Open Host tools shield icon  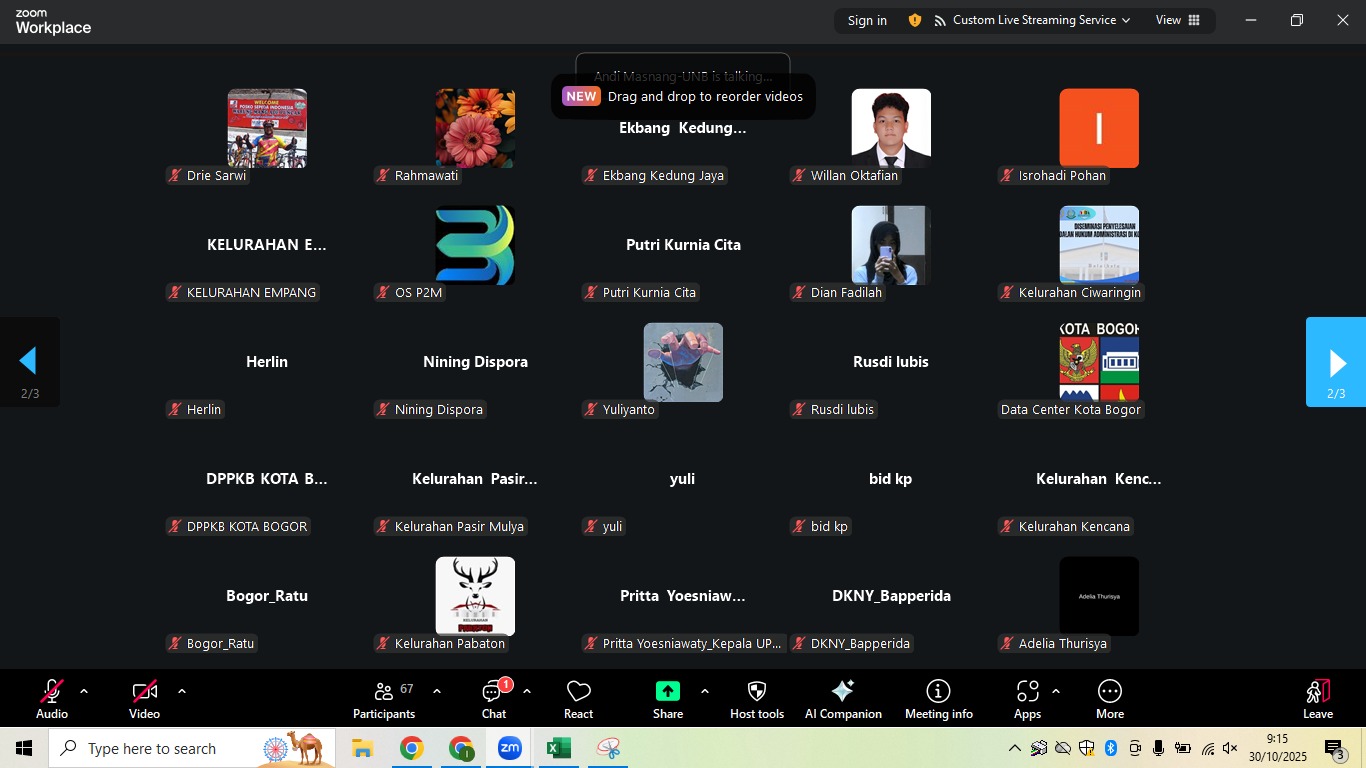(x=757, y=699)
